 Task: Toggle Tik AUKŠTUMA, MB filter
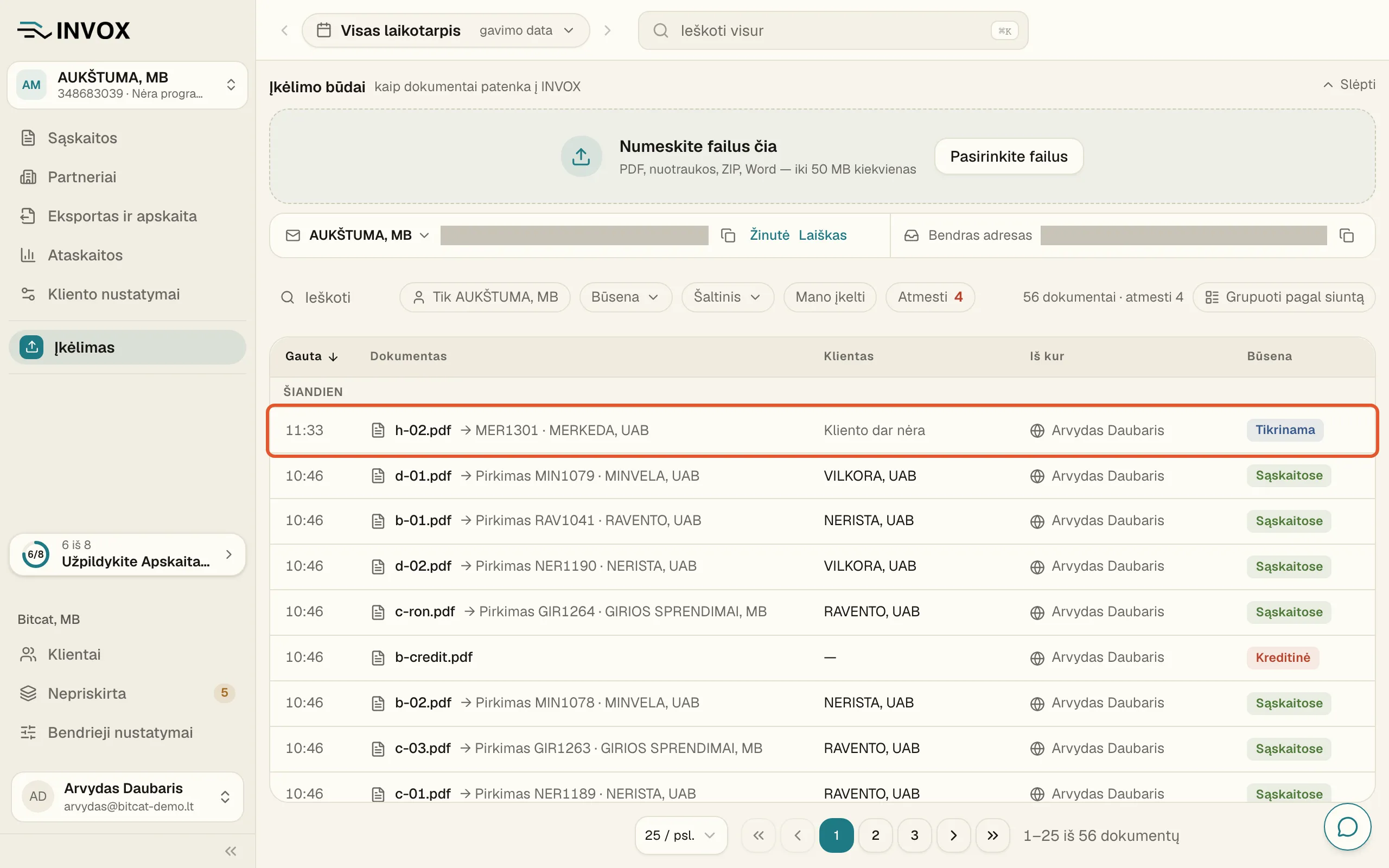485,297
